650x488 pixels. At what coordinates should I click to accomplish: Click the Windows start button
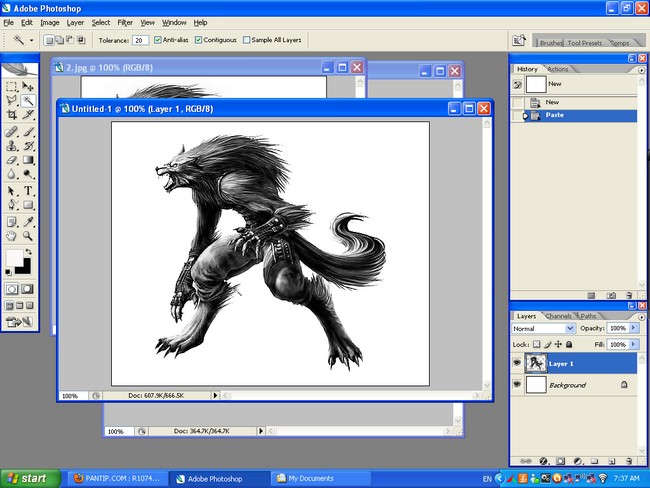tap(30, 478)
